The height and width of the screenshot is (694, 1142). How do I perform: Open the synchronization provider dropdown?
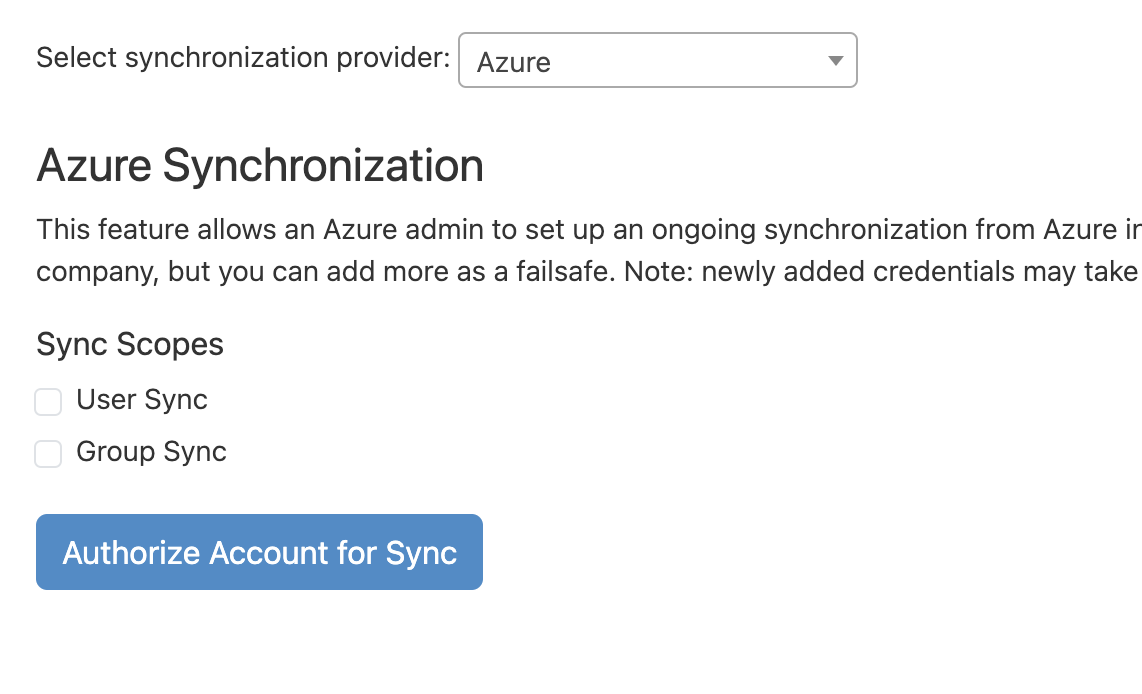pyautogui.click(x=657, y=61)
